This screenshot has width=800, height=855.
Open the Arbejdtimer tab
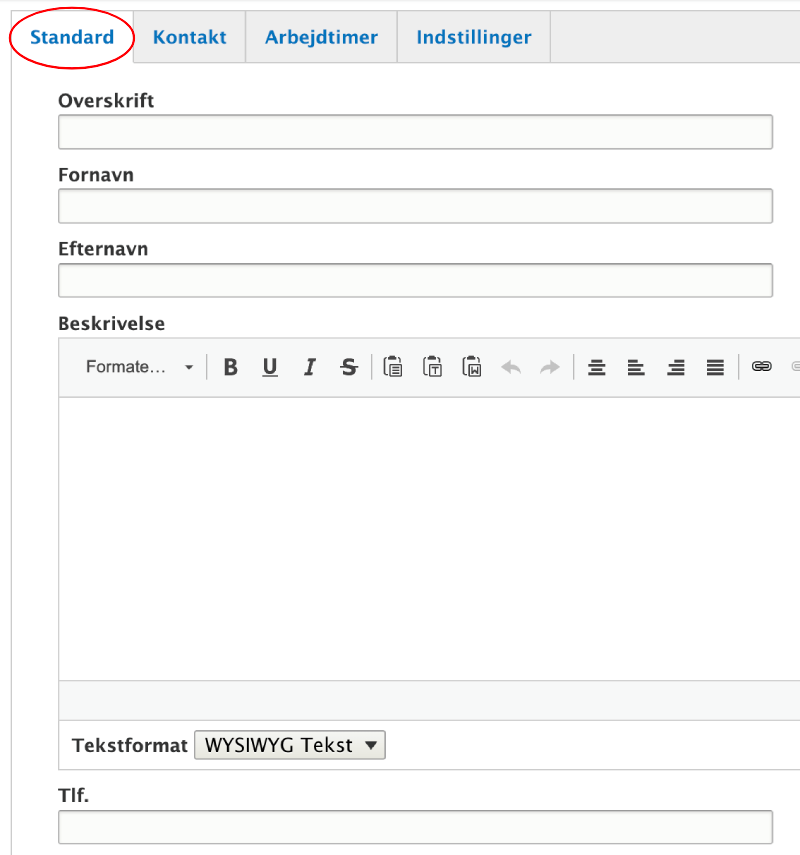click(x=321, y=38)
